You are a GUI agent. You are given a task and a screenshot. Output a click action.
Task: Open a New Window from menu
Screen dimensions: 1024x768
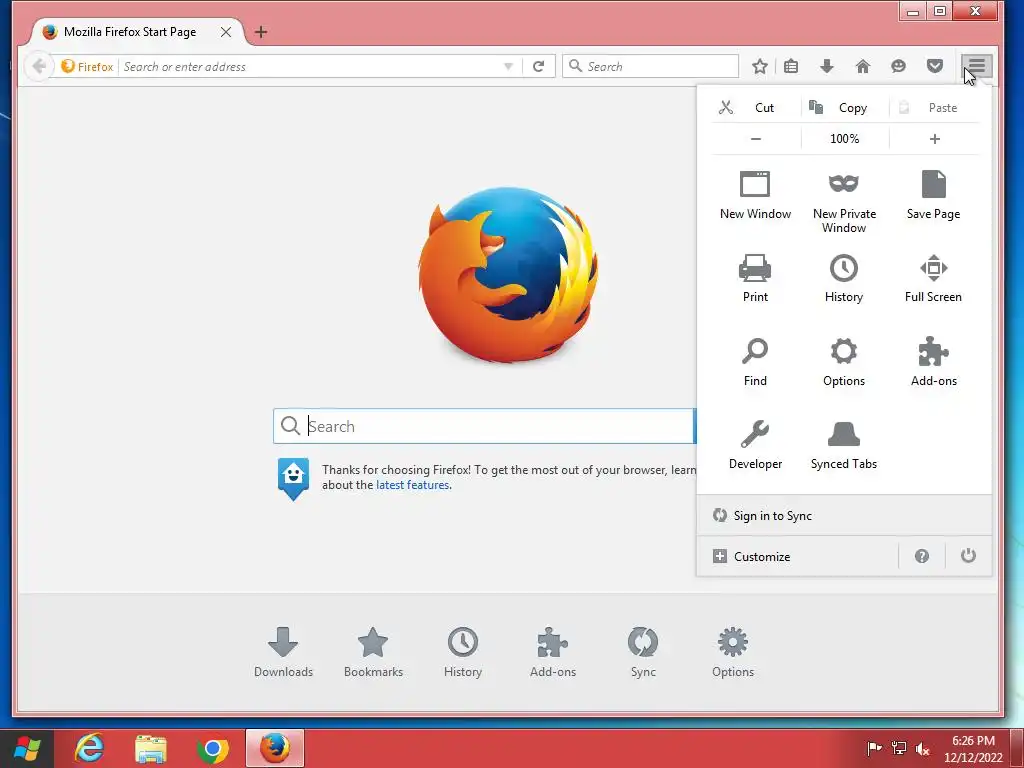pos(755,195)
